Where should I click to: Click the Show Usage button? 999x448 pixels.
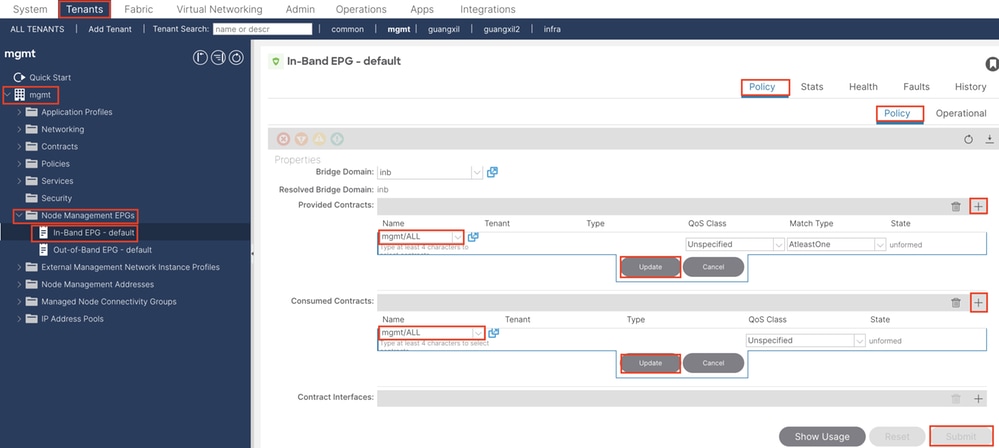(x=821, y=436)
